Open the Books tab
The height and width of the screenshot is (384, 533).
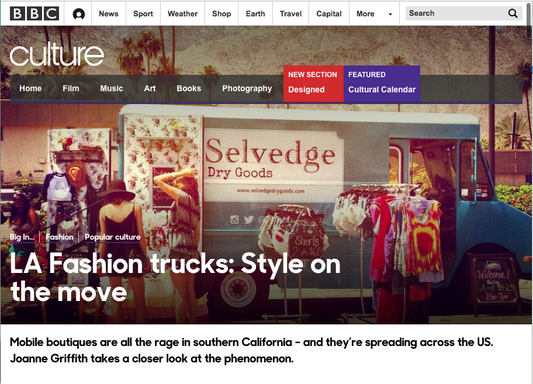tap(189, 88)
